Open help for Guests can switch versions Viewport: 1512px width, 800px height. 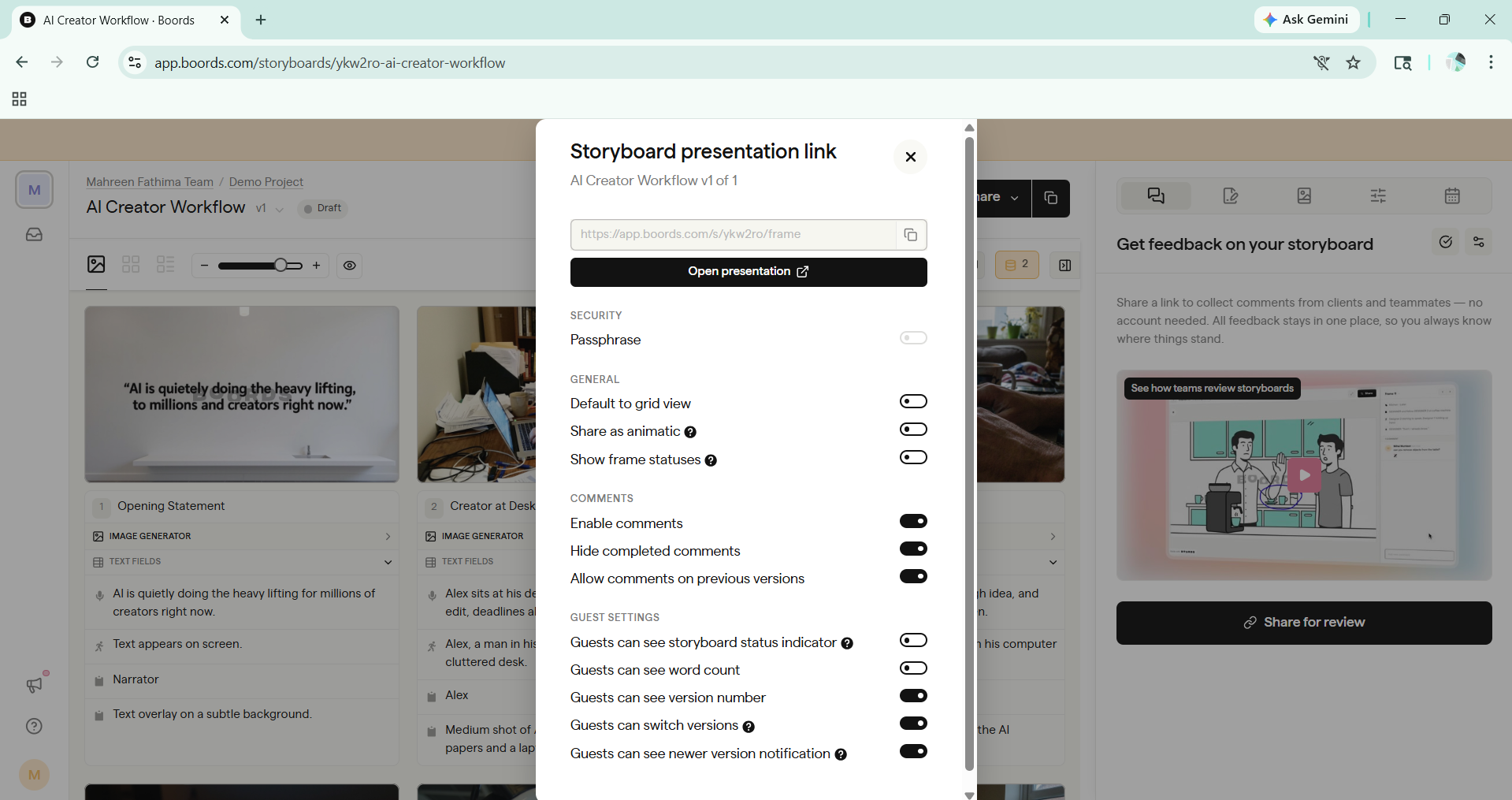click(749, 727)
